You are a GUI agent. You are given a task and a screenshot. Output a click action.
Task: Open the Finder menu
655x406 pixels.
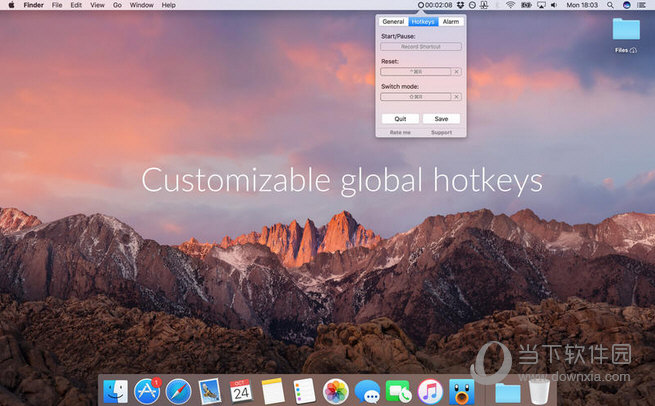(x=33, y=5)
